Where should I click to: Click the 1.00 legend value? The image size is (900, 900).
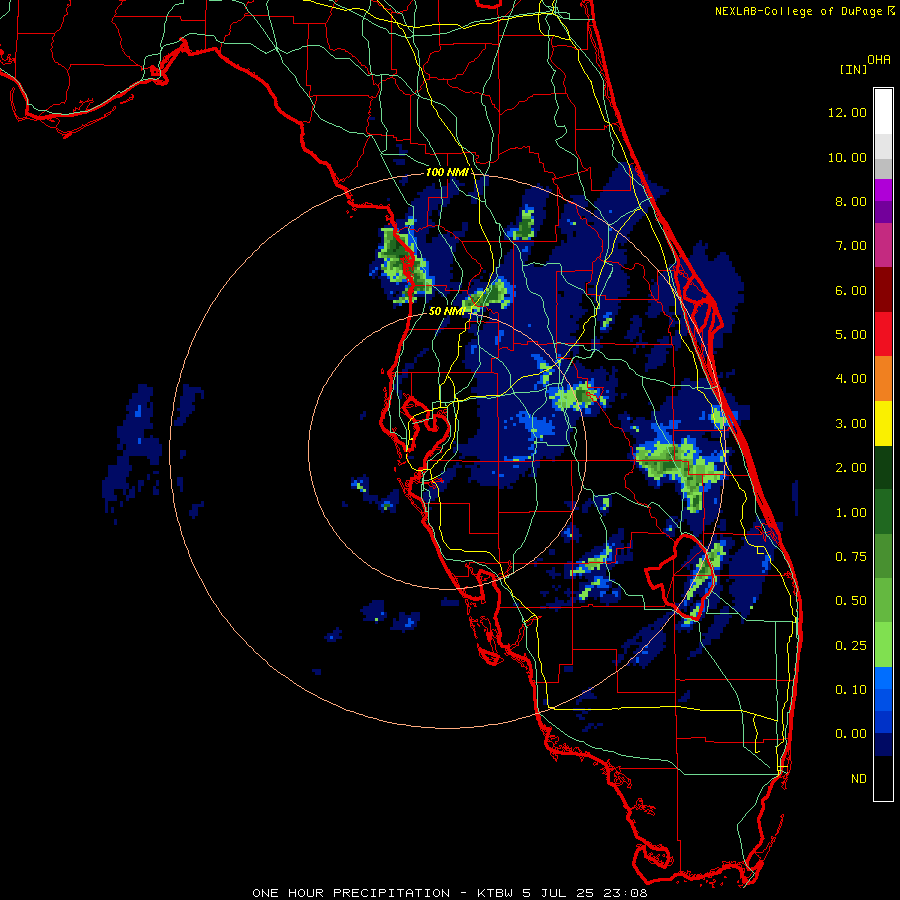coord(851,513)
